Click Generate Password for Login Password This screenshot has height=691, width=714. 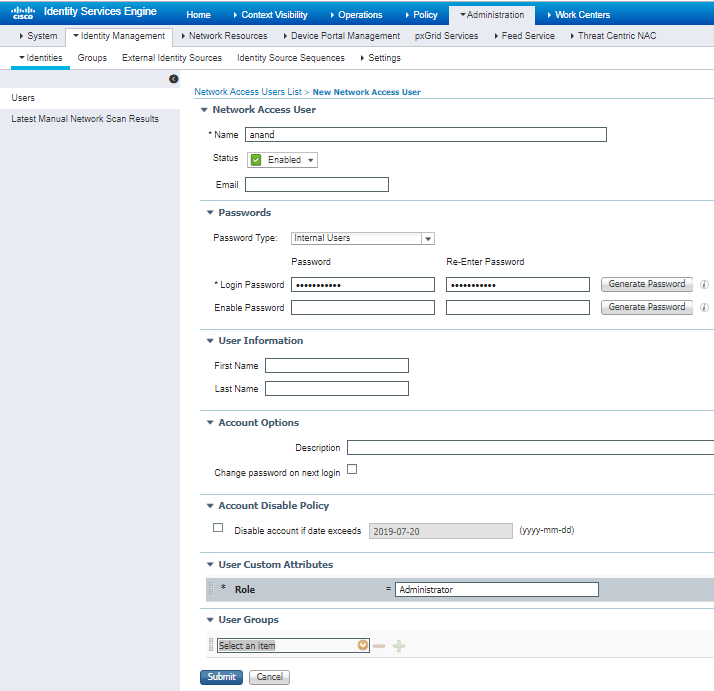tap(647, 284)
